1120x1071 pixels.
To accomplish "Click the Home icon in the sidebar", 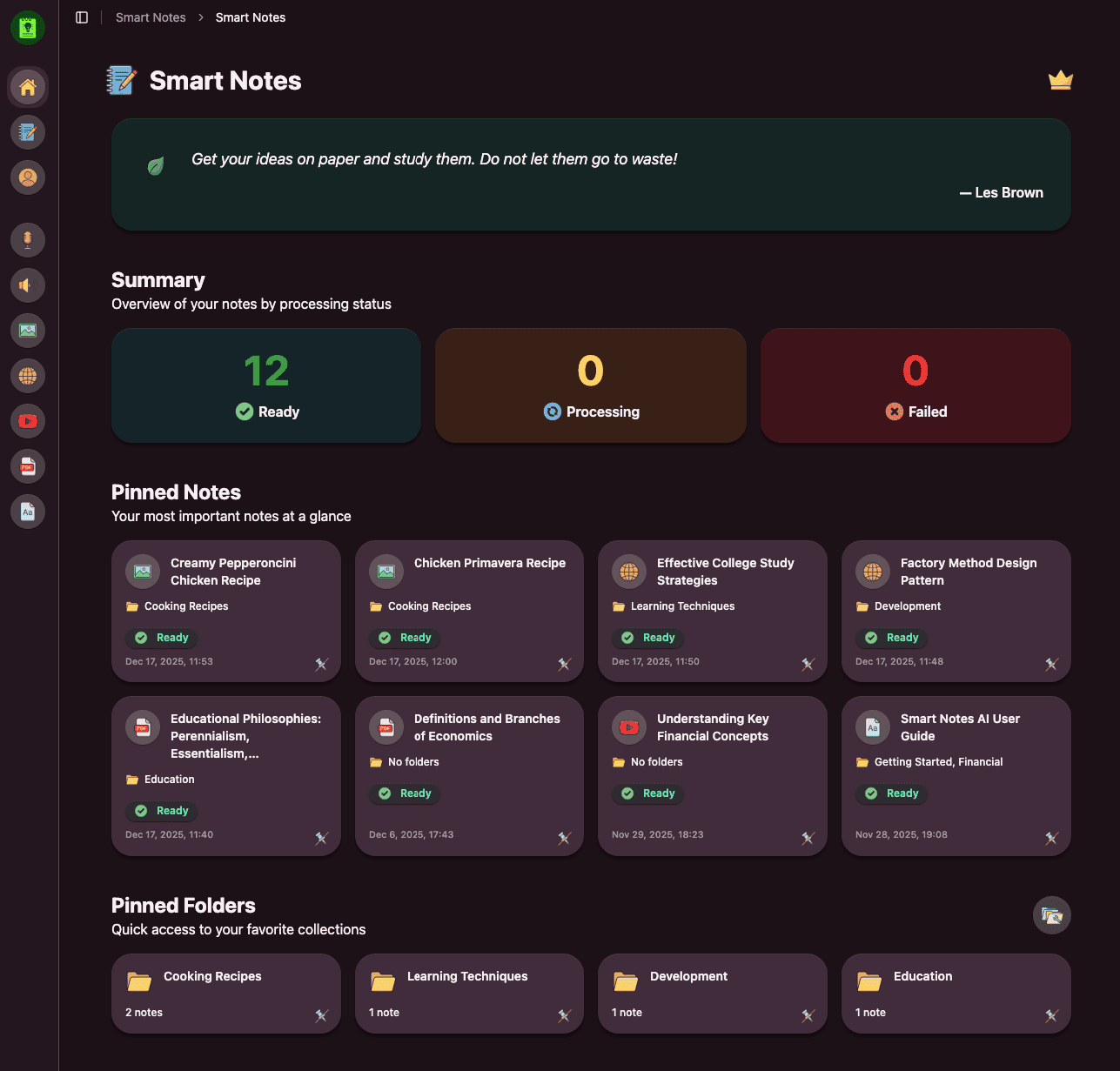I will (x=28, y=87).
